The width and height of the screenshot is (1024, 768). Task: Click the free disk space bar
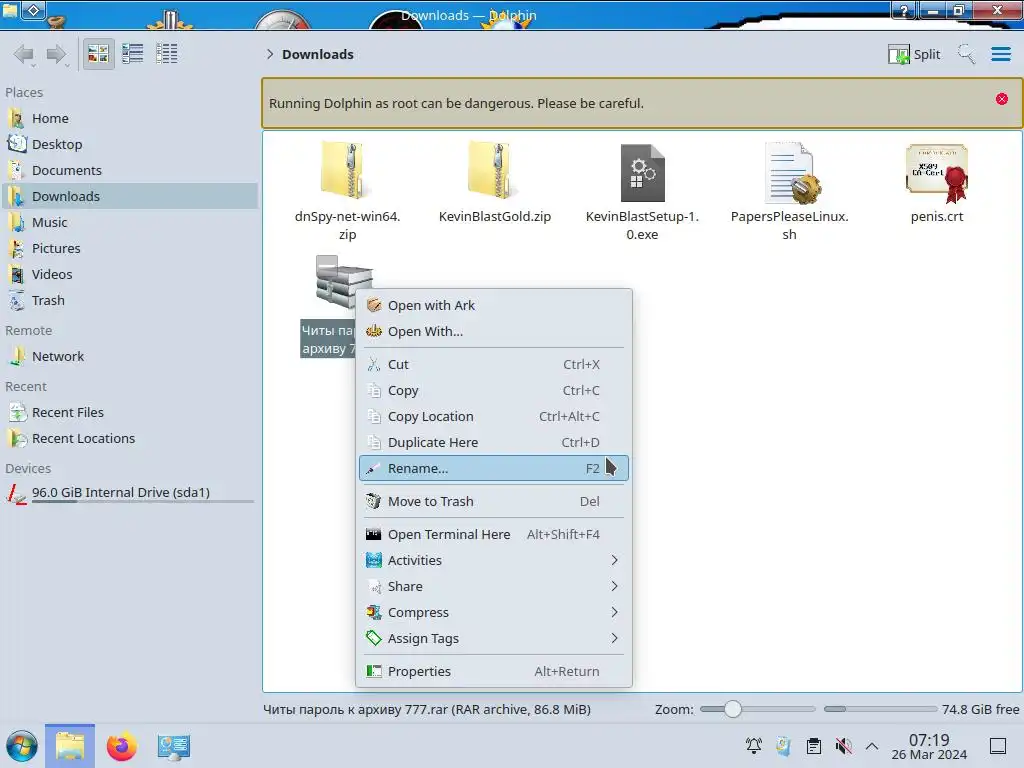click(x=880, y=709)
